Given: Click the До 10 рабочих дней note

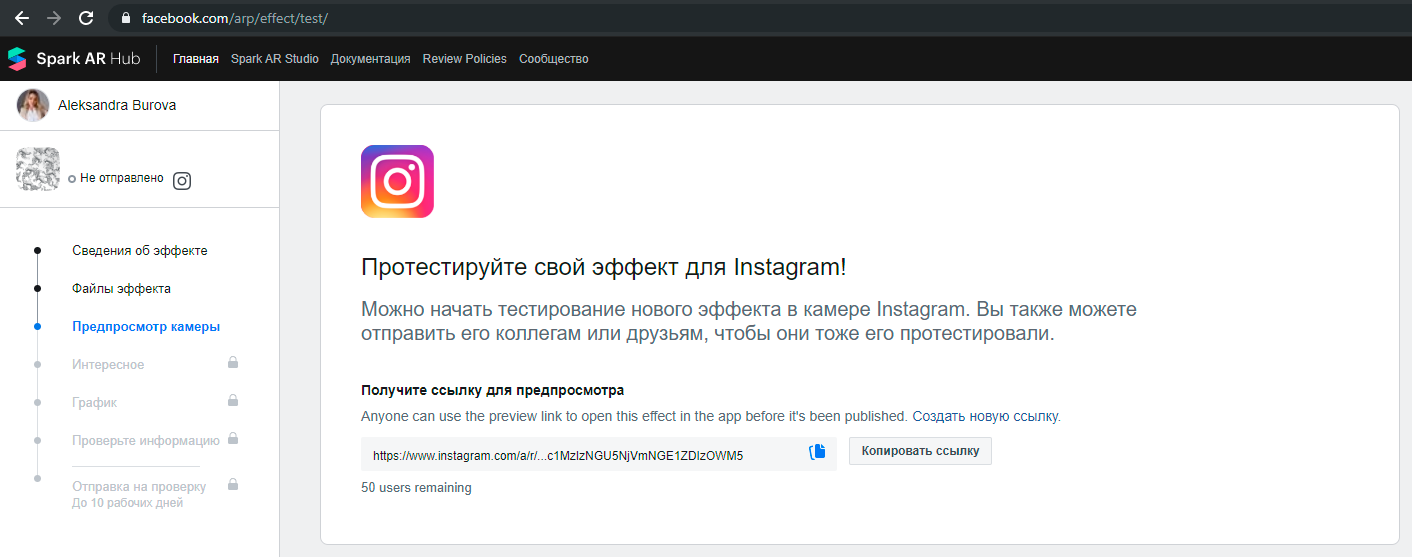Looking at the screenshot, I should tap(127, 503).
